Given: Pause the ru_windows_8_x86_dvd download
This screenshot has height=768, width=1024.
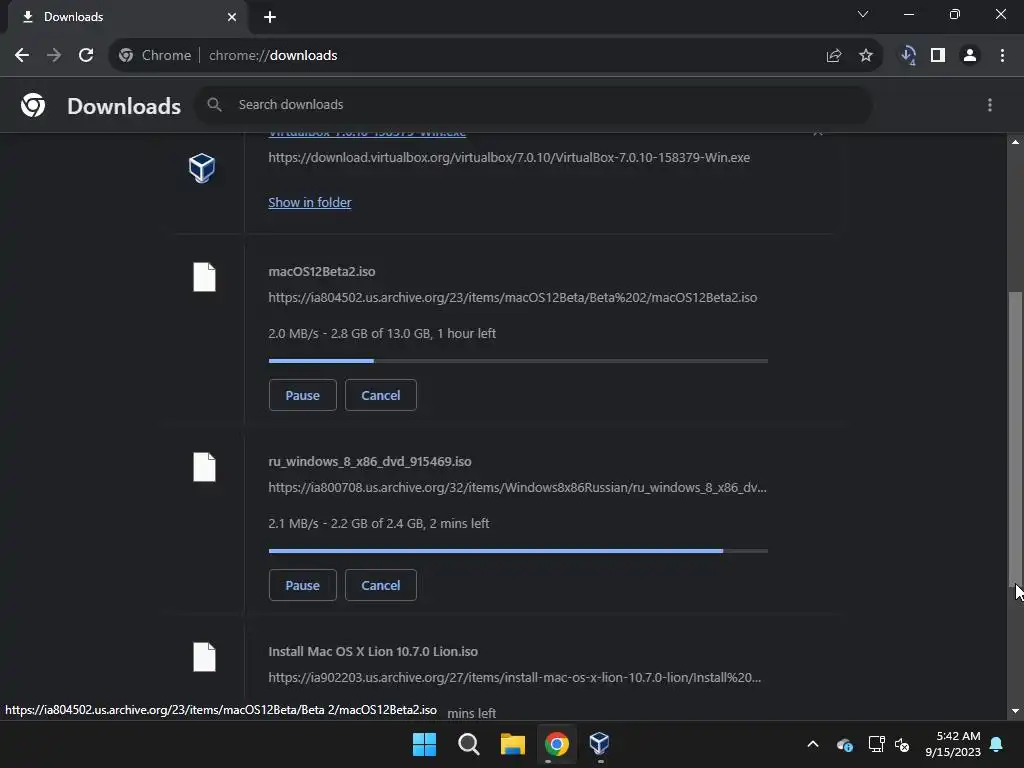Looking at the screenshot, I should pos(302,585).
